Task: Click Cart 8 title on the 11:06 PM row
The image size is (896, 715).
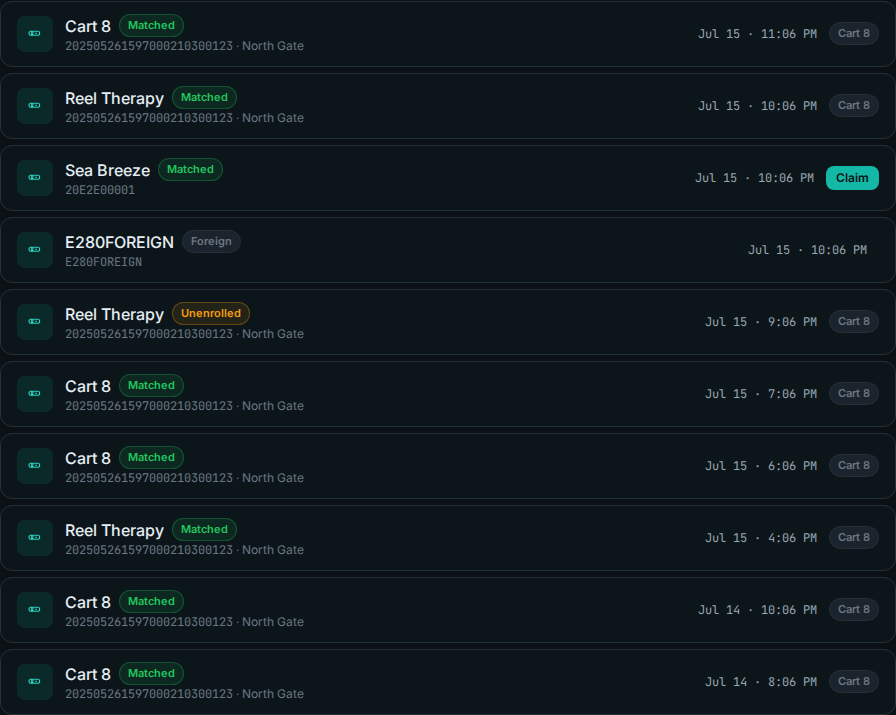Action: coord(88,26)
